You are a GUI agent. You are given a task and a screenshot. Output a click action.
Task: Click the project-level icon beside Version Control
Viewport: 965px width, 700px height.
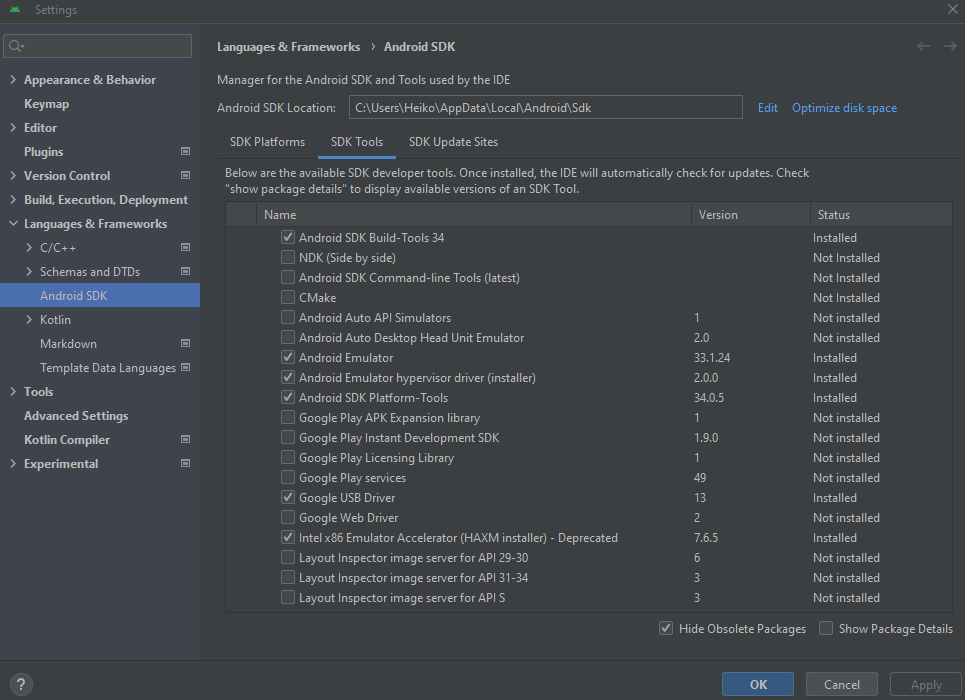pyautogui.click(x=185, y=176)
